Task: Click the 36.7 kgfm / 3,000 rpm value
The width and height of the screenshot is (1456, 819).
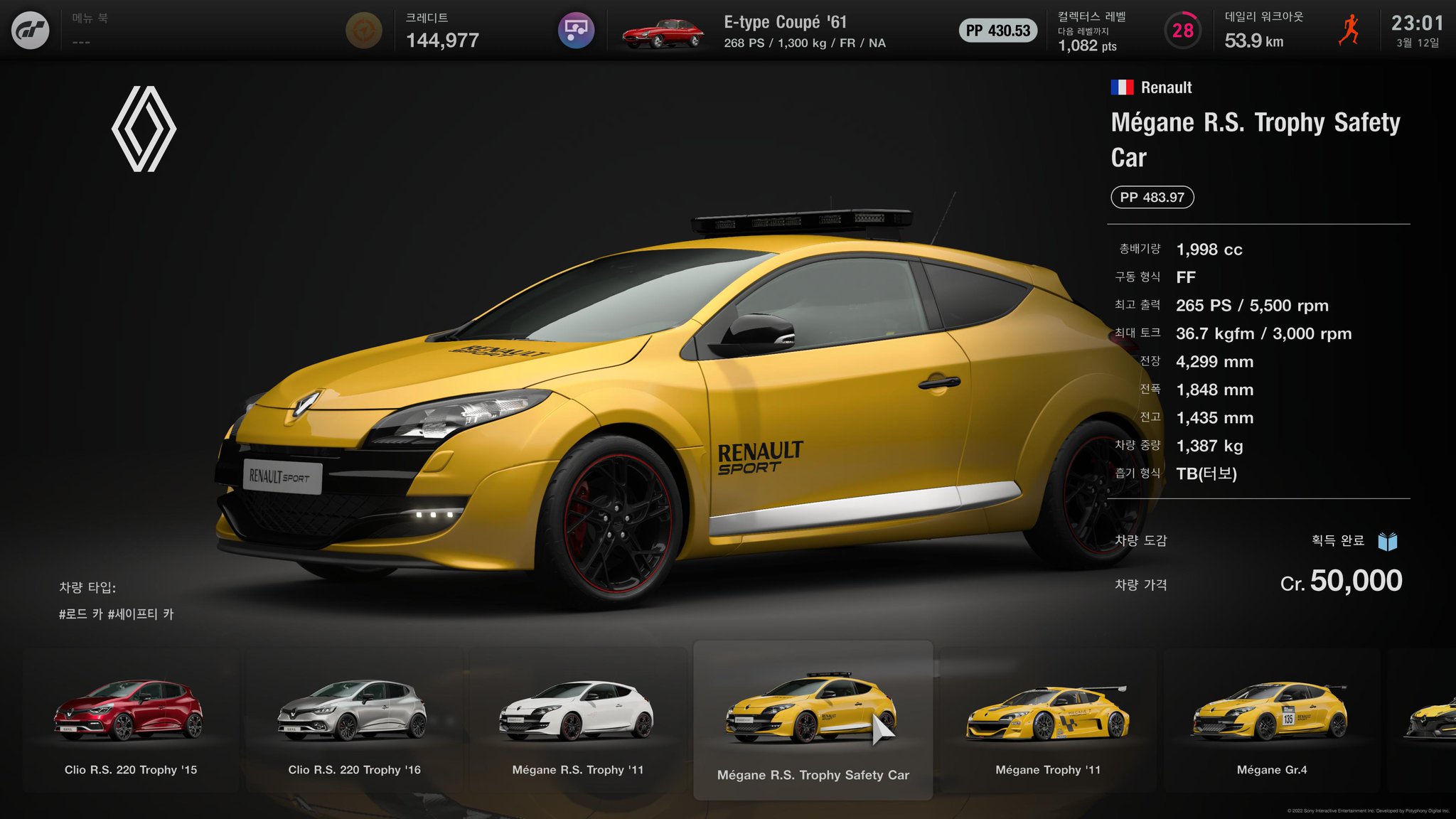Action: coord(1264,333)
